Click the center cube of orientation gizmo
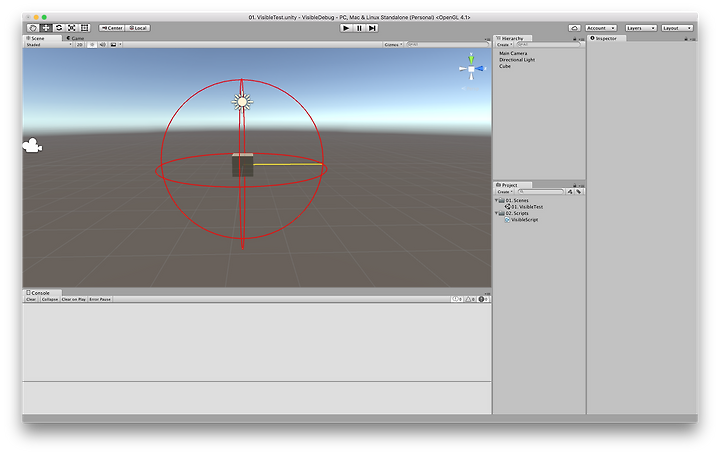The image size is (720, 455). [471, 69]
